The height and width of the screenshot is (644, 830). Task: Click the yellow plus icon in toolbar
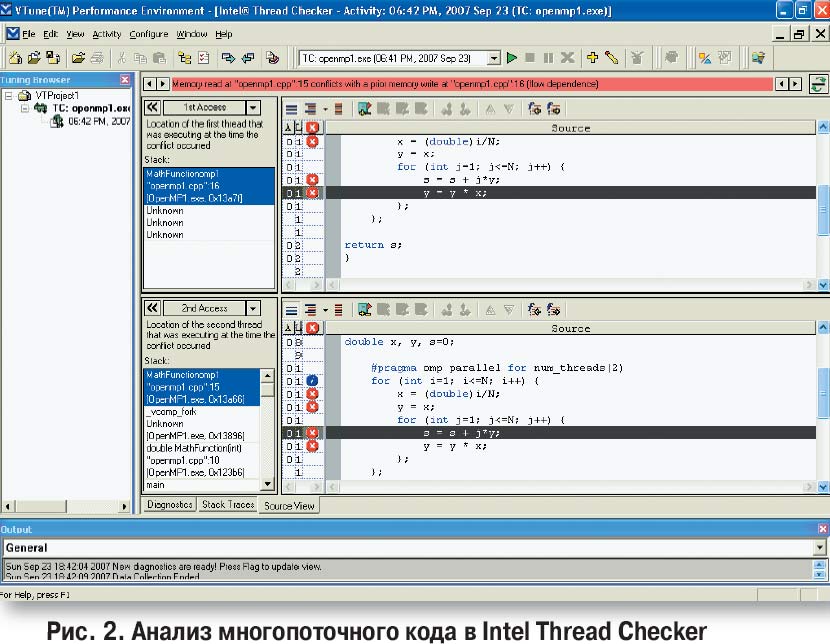click(x=592, y=58)
